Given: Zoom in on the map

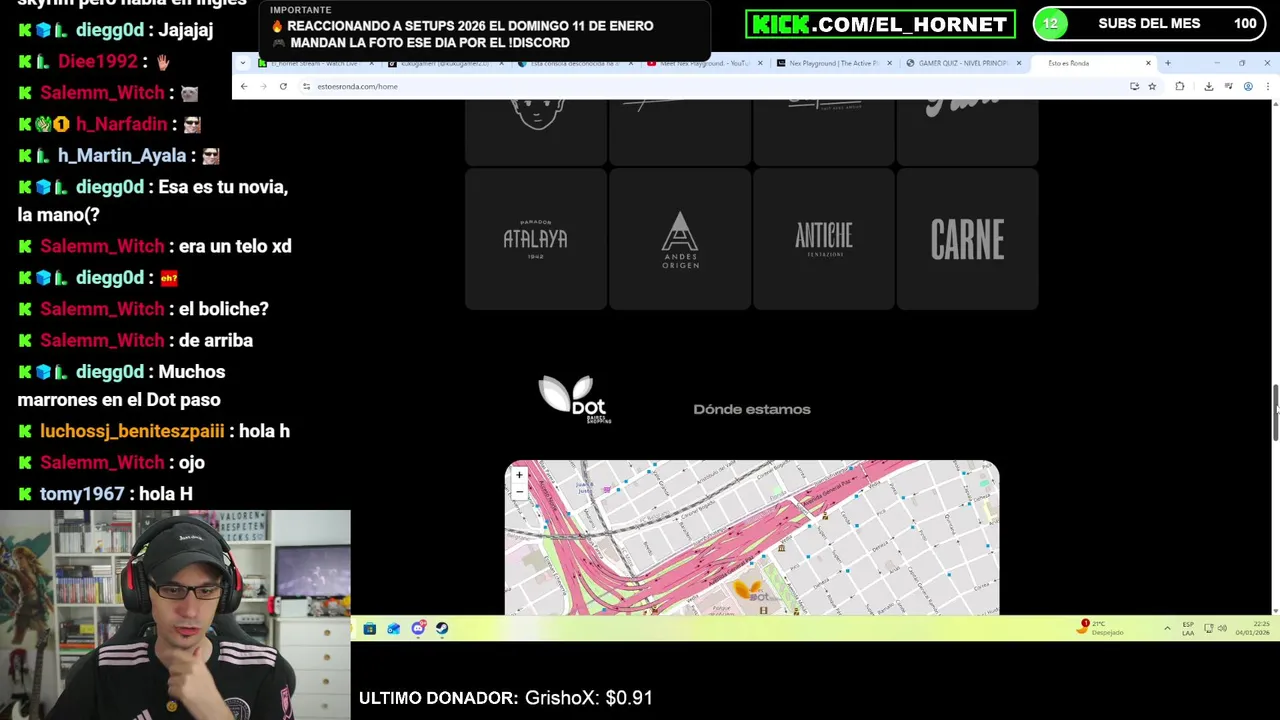Looking at the screenshot, I should pos(519,475).
